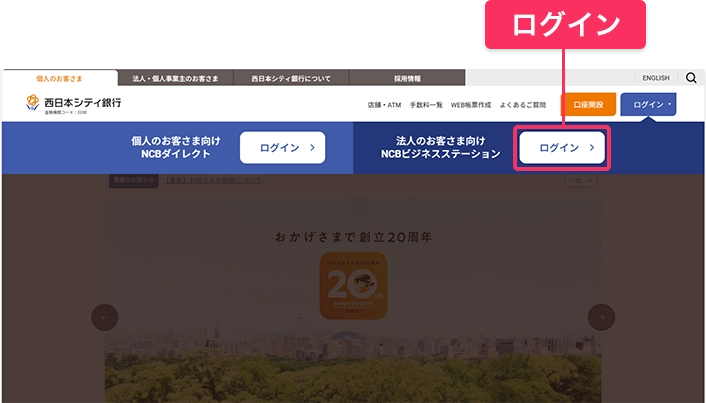
Task: Go to next carousel slide arrow
Action: click(x=601, y=317)
